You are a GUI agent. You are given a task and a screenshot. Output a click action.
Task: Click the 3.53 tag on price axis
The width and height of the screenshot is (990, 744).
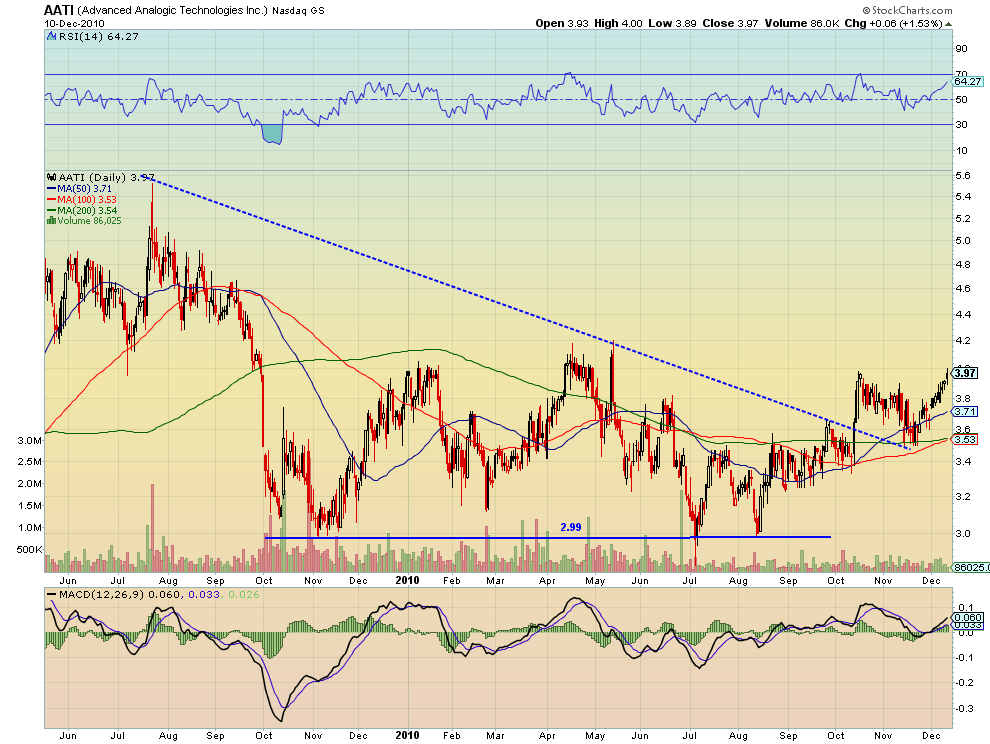[966, 440]
